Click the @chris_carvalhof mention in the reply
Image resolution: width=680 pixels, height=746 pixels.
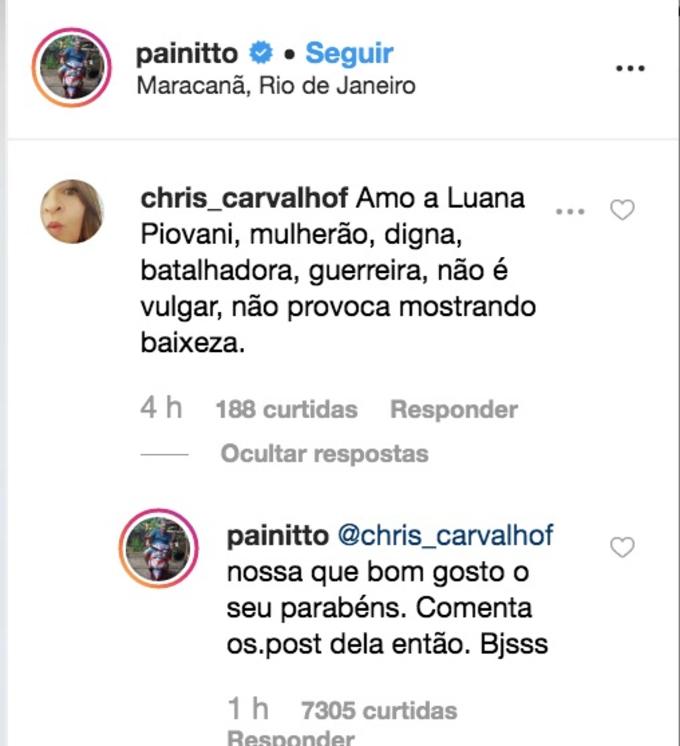pyautogui.click(x=444, y=535)
